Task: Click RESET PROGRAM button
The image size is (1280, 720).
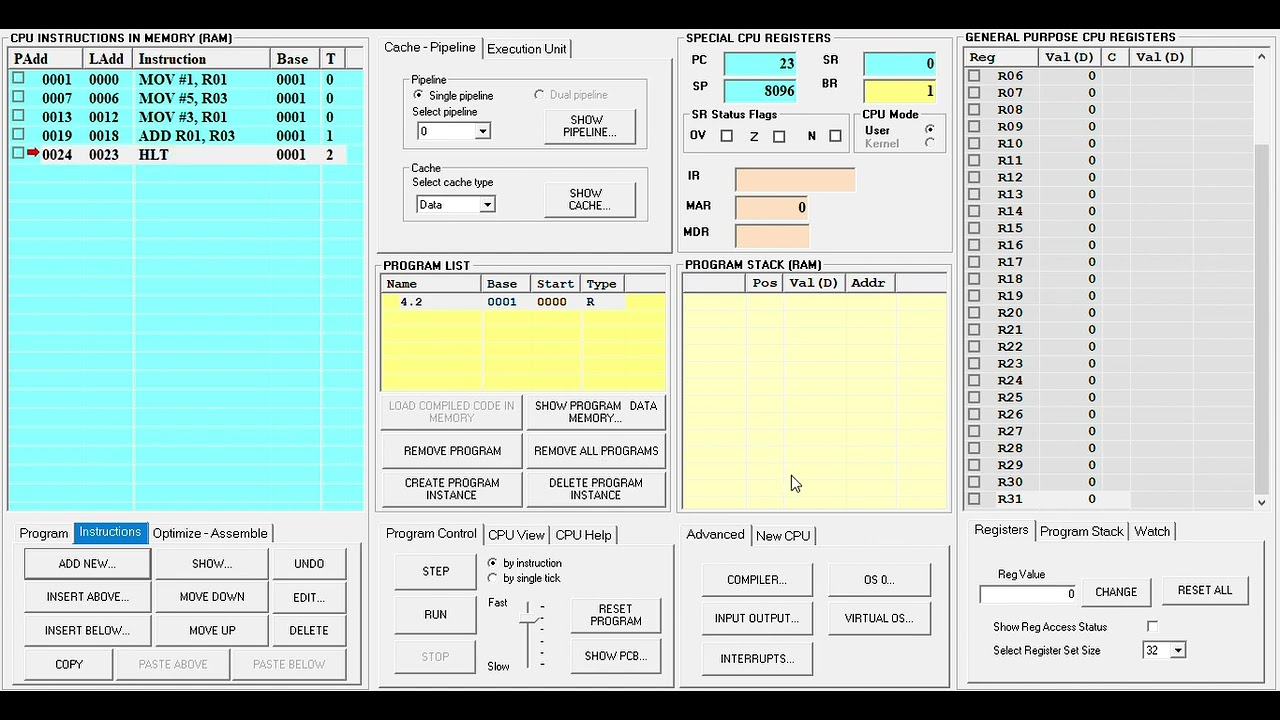Action: pyautogui.click(x=616, y=615)
